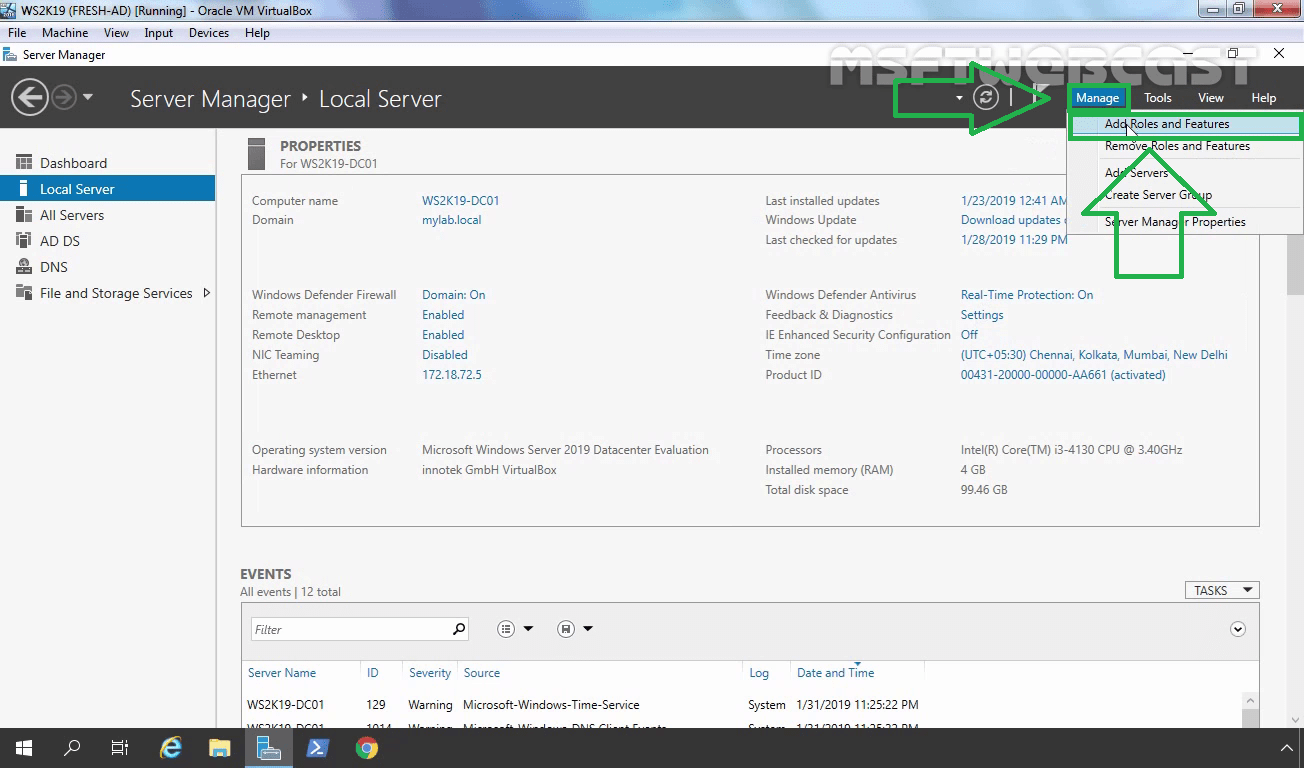Click Real-Time Protection: On link

click(x=1027, y=295)
